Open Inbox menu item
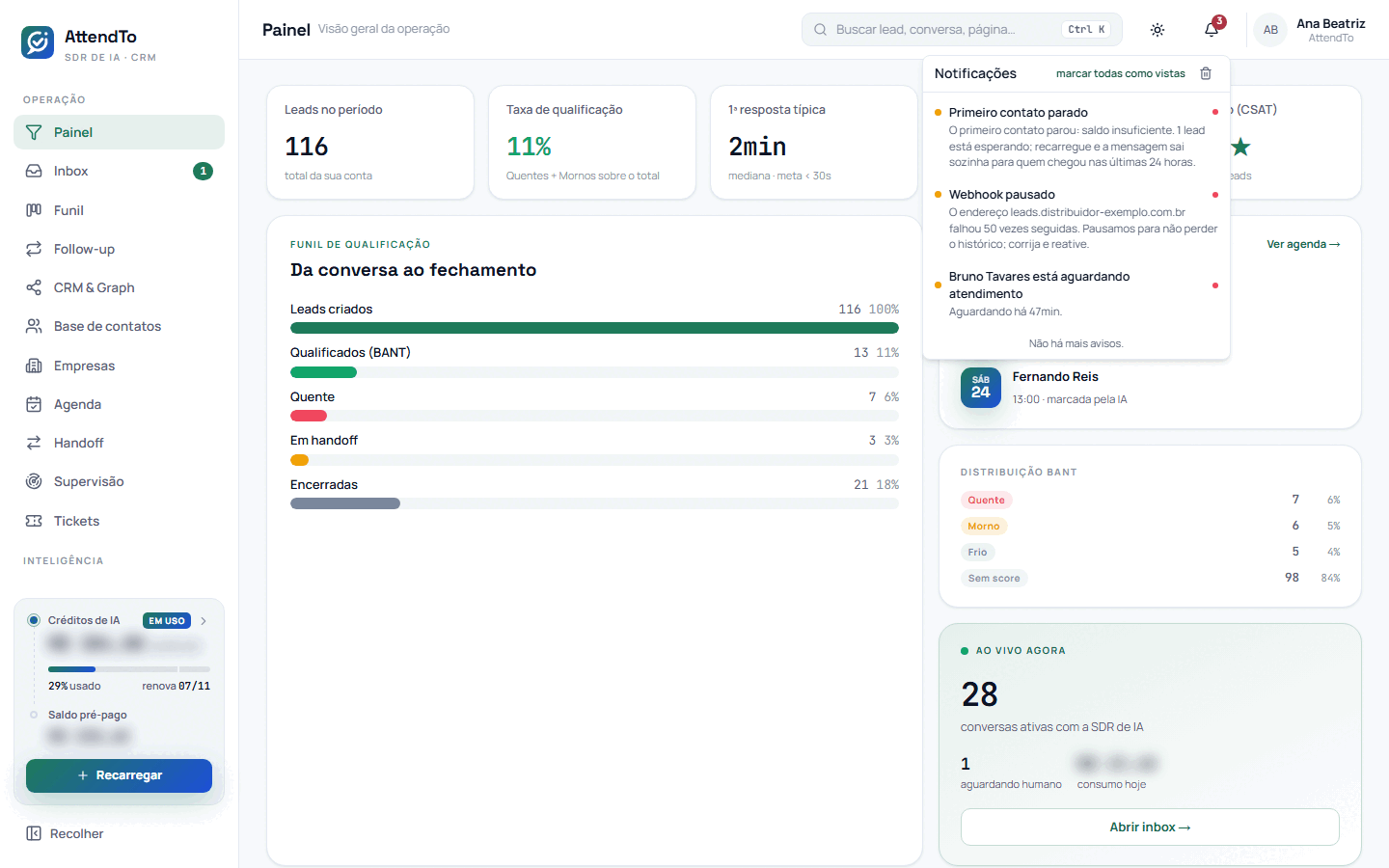 (119, 171)
